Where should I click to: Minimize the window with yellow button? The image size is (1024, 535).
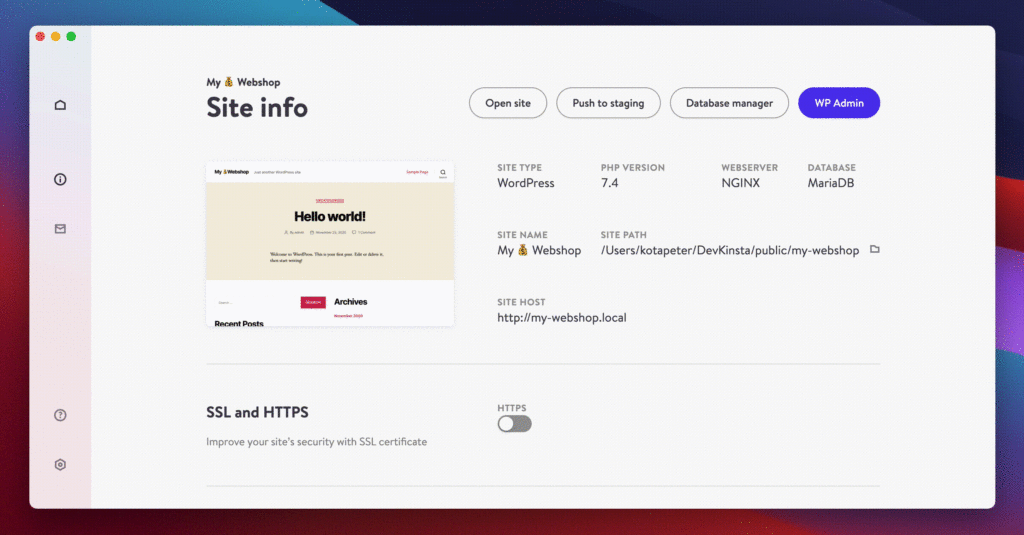pos(56,37)
